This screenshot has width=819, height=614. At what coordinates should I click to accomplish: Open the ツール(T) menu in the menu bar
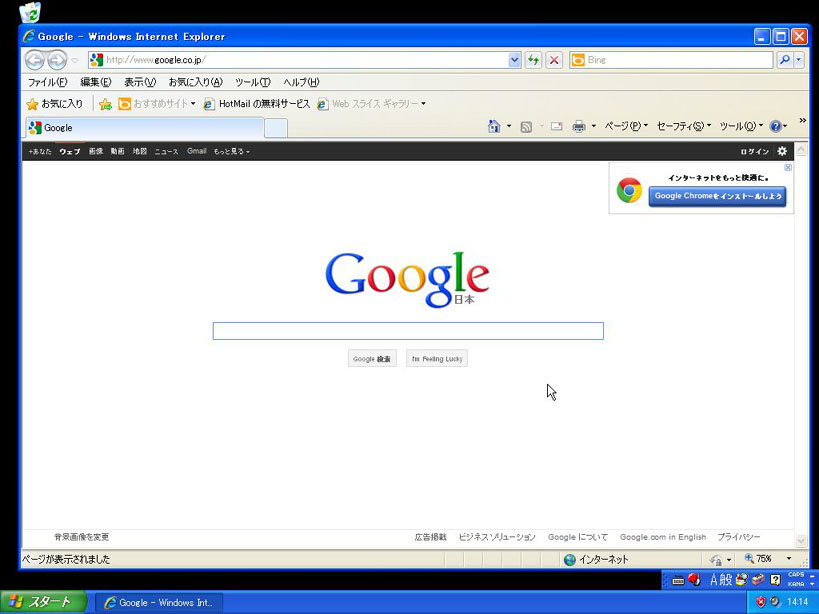coord(253,82)
